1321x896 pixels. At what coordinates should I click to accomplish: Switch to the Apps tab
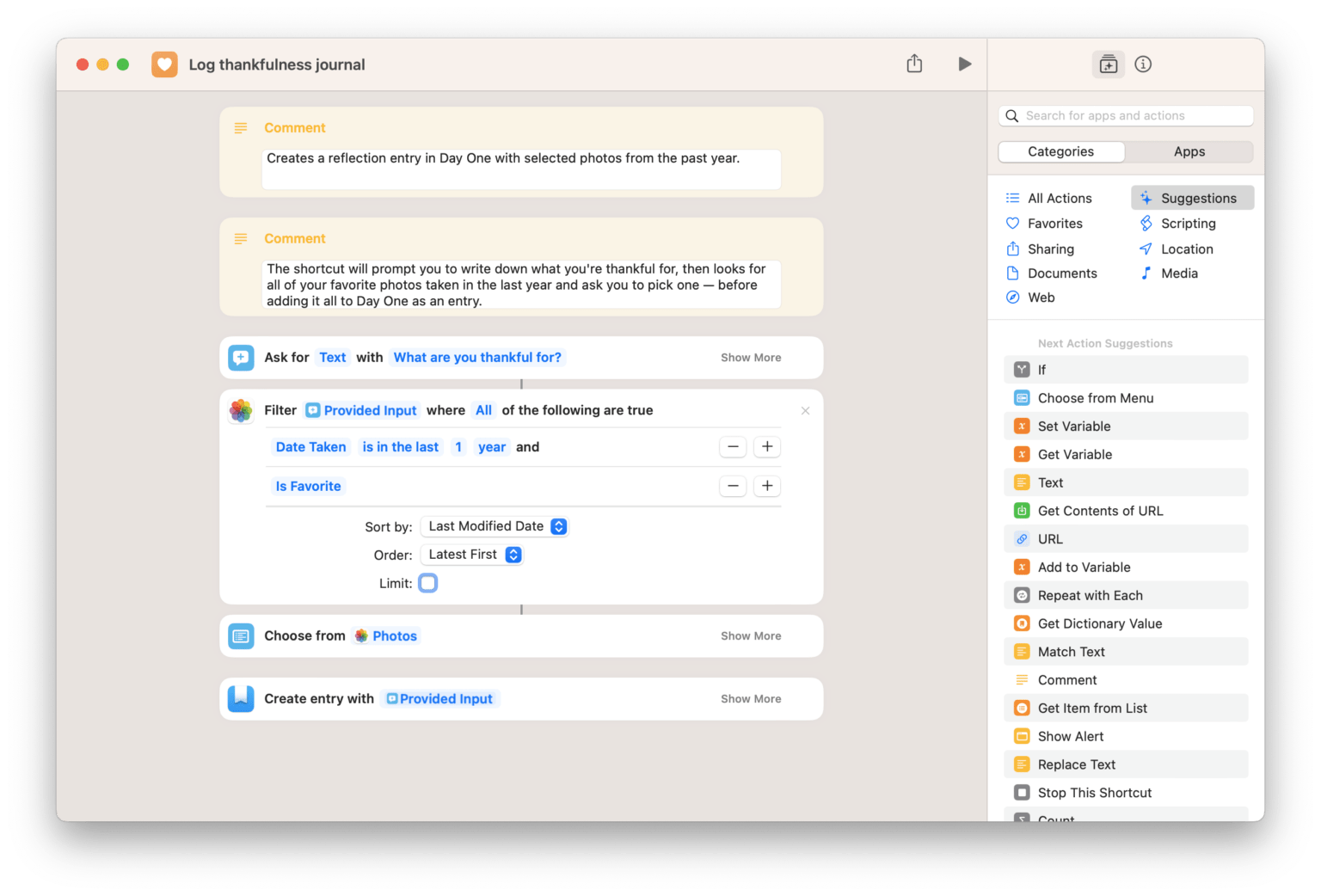click(1189, 152)
